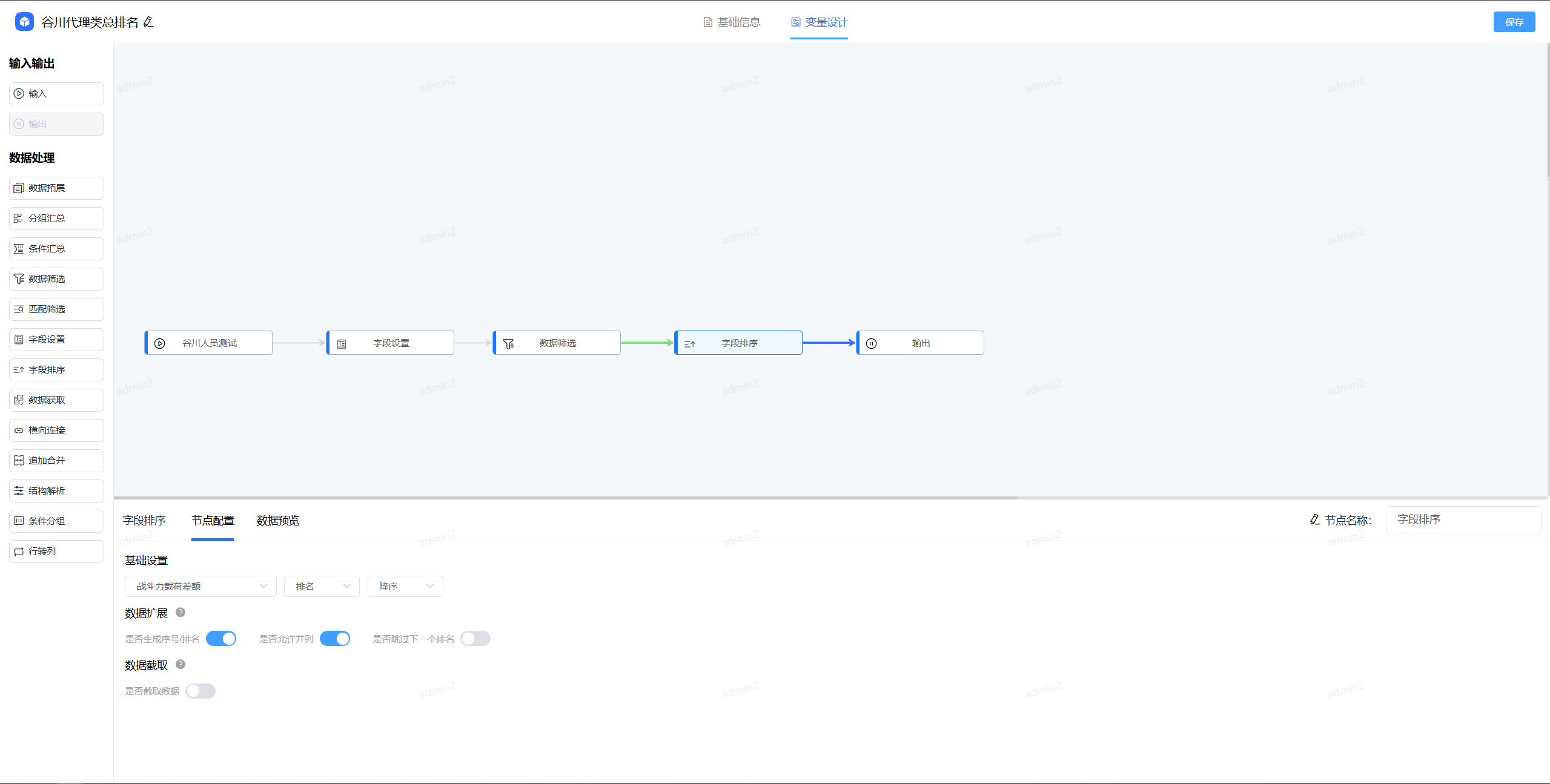This screenshot has width=1550, height=784.
Task: Open the 排名 type dropdown
Action: tap(322, 586)
